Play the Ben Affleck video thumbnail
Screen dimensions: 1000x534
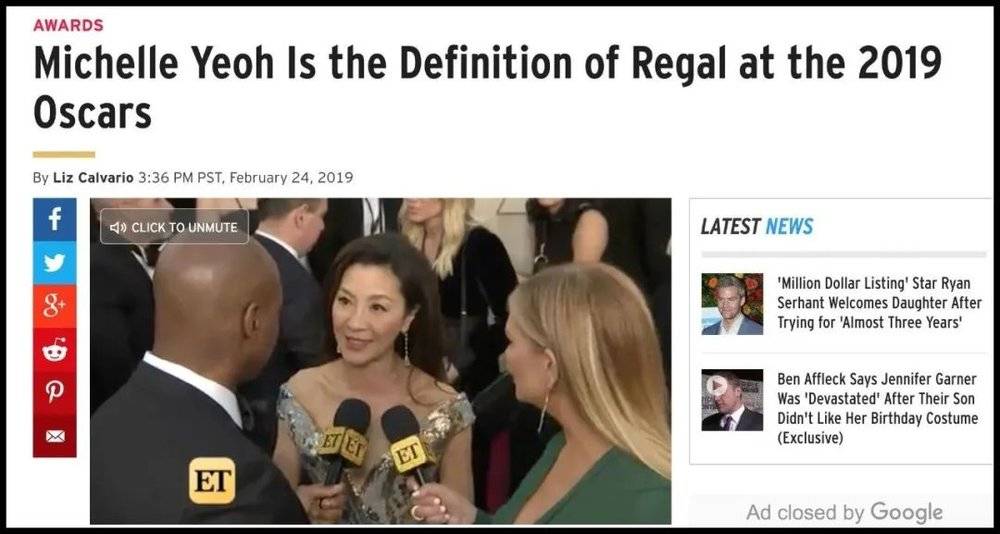[732, 400]
